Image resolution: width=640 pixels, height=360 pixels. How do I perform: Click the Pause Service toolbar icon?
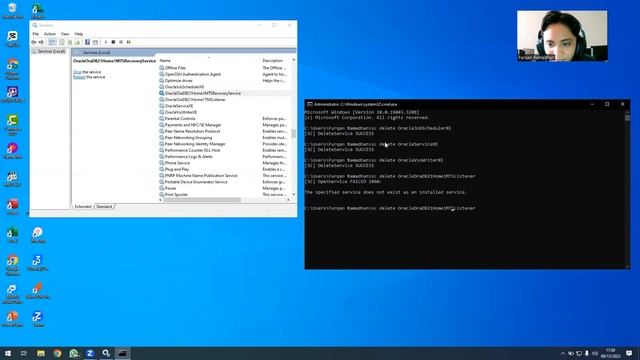point(121,42)
